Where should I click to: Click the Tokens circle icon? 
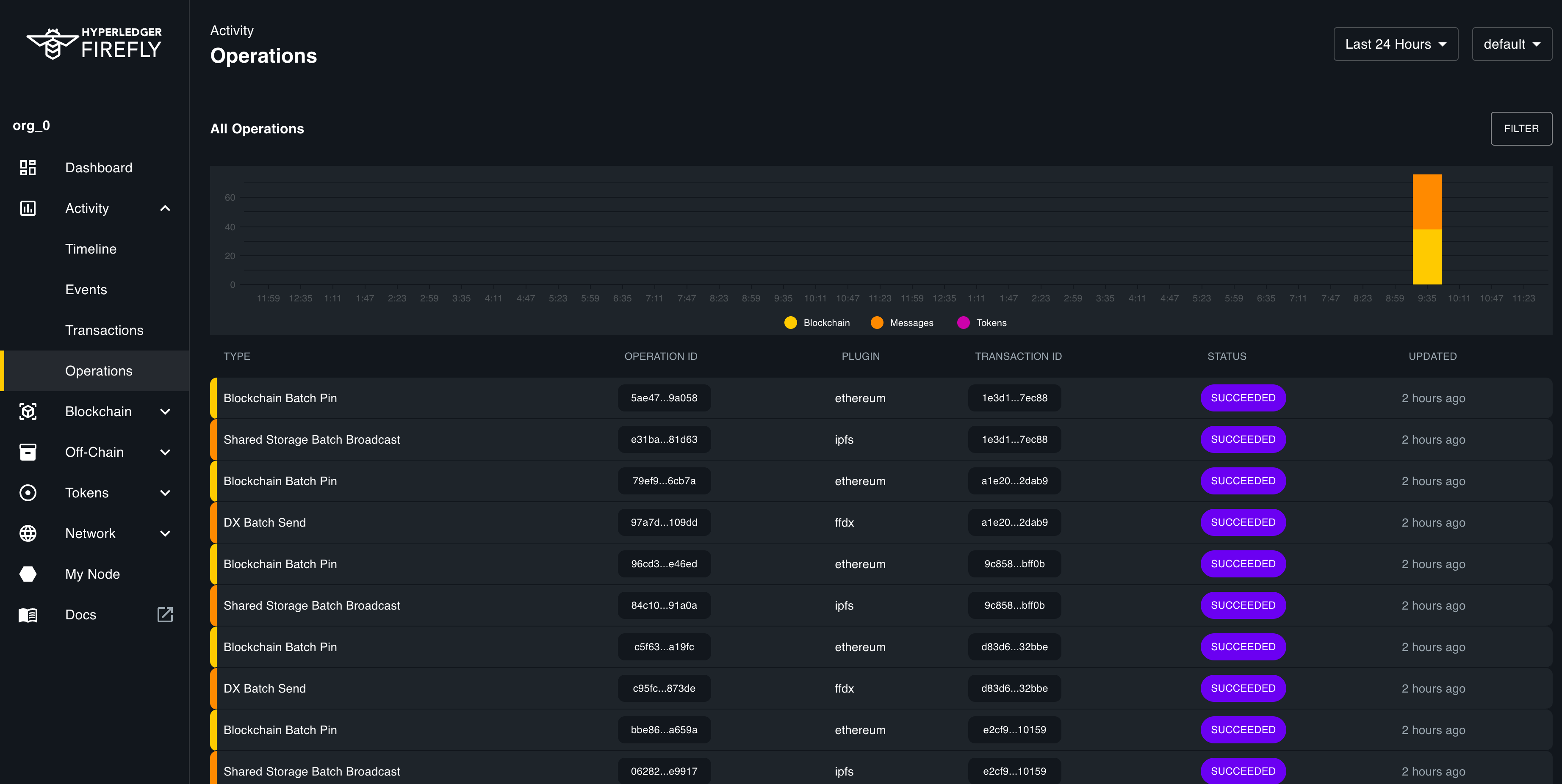click(28, 493)
